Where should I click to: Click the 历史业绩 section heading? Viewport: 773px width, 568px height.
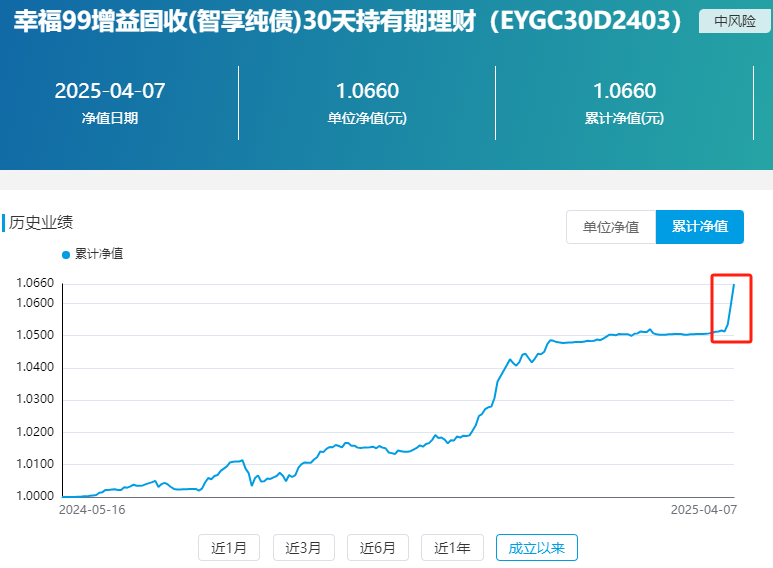click(41, 222)
